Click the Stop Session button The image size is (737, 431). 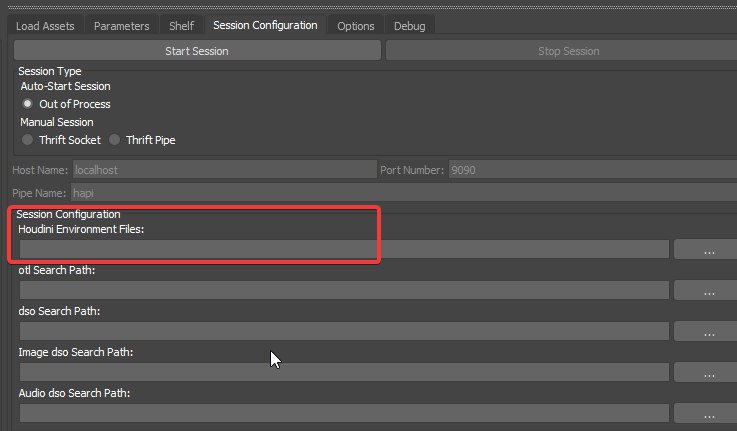[562, 51]
